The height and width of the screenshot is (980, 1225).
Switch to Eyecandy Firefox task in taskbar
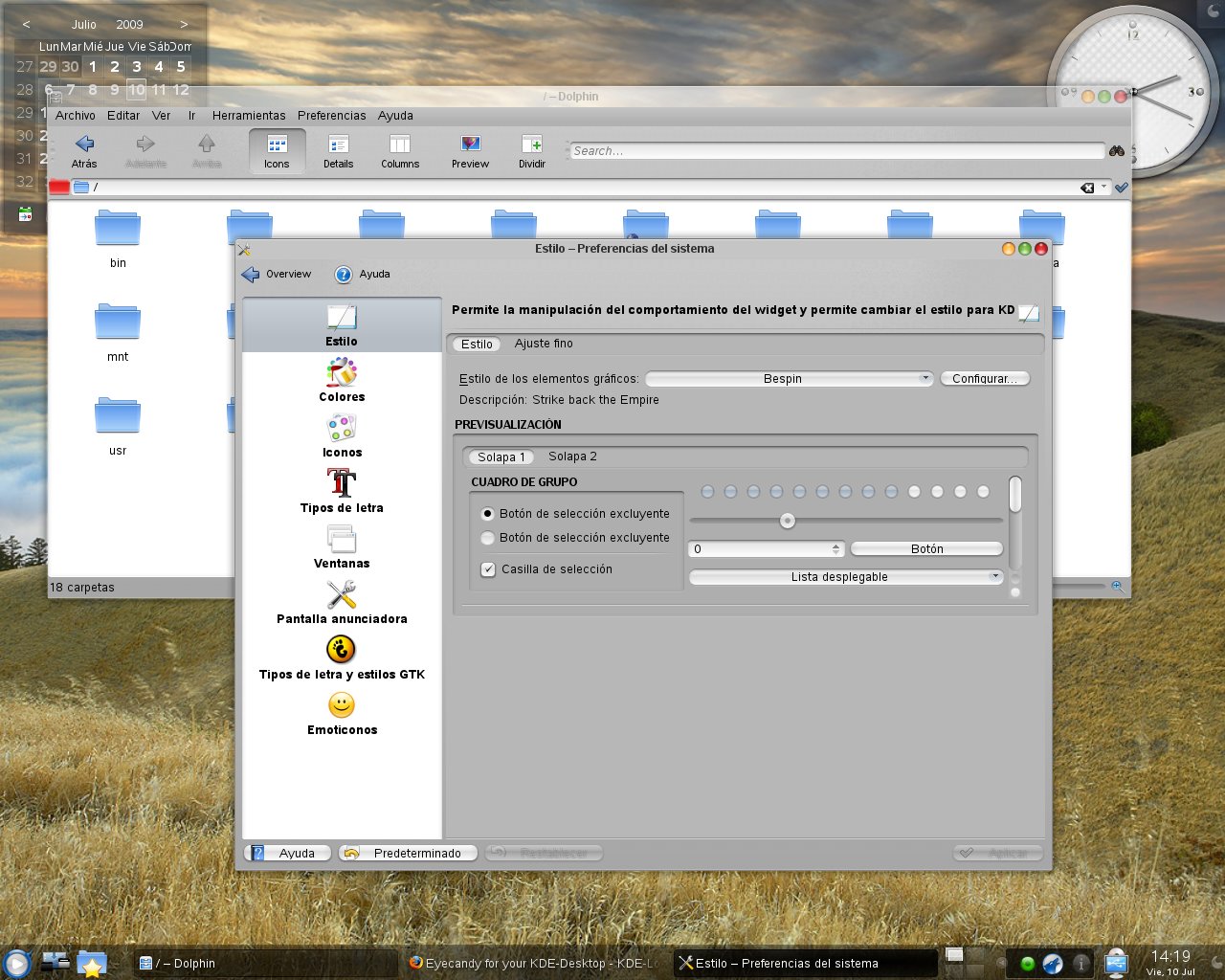[x=533, y=964]
